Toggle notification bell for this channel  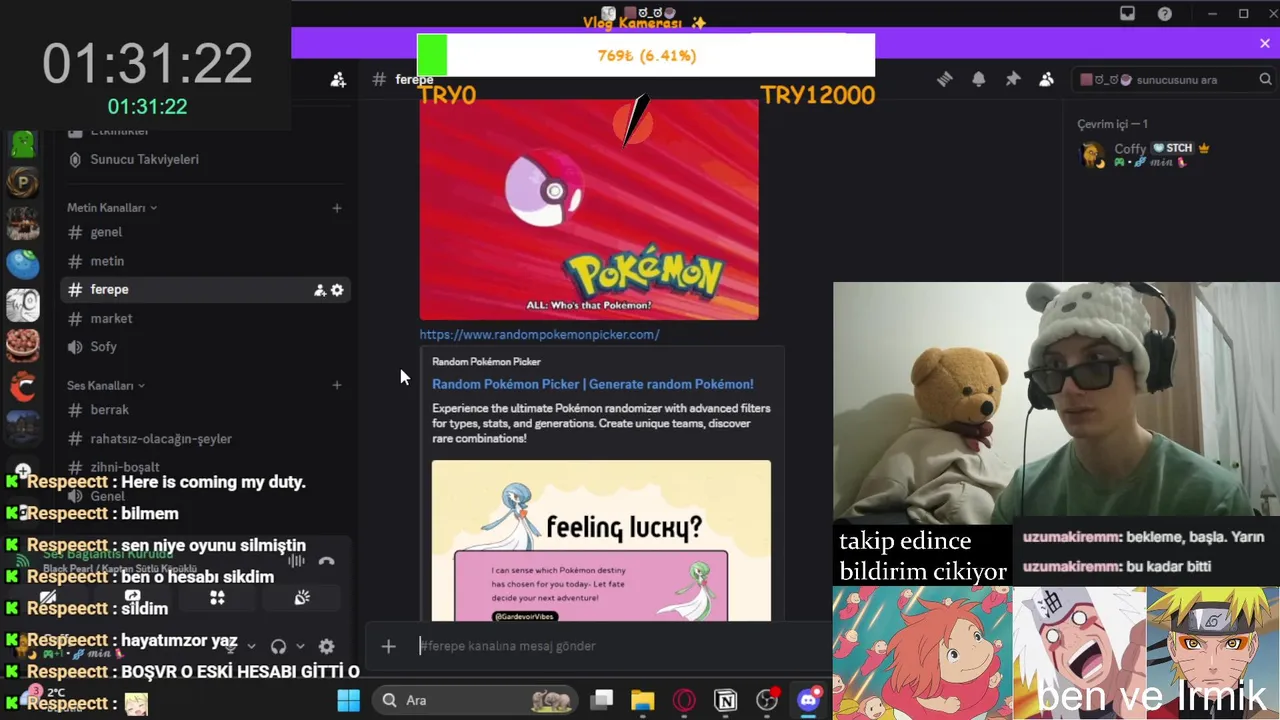(978, 80)
